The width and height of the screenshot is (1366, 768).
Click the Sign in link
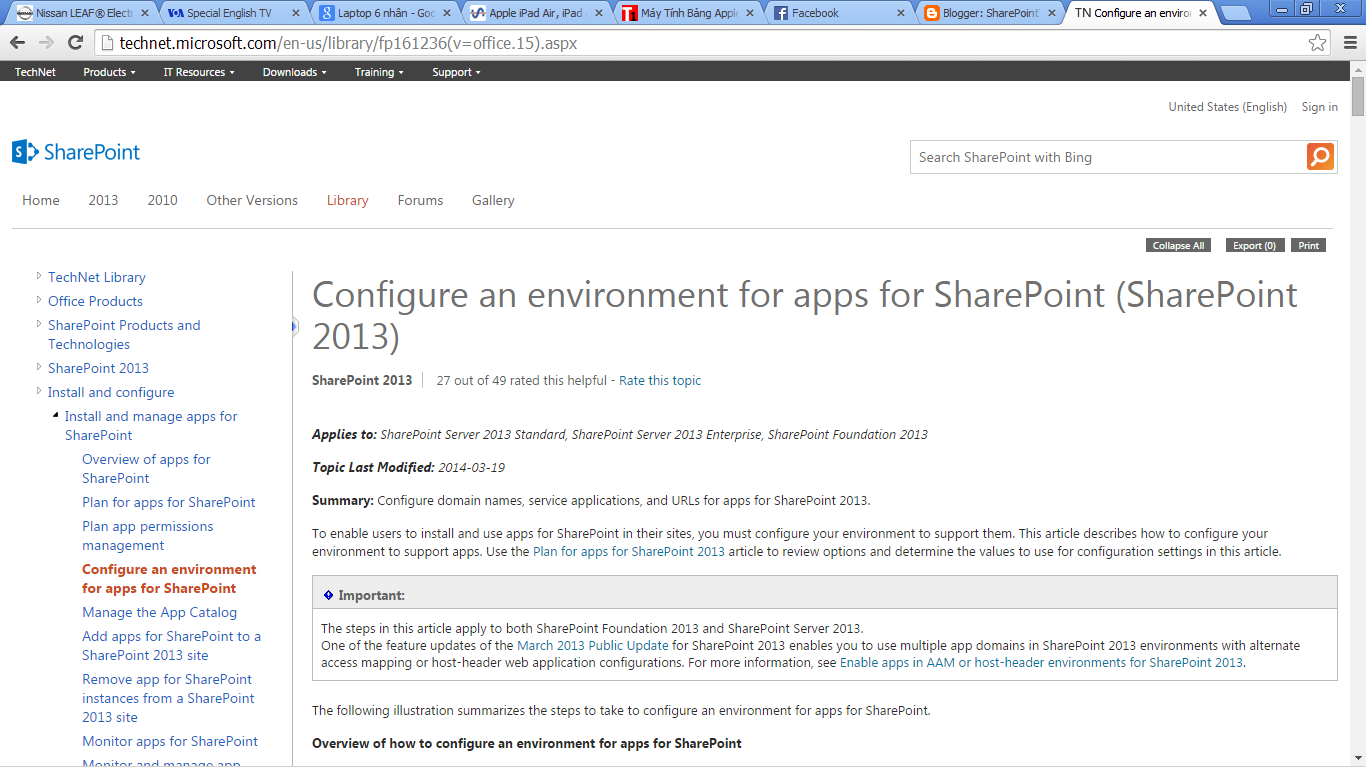pyautogui.click(x=1319, y=107)
